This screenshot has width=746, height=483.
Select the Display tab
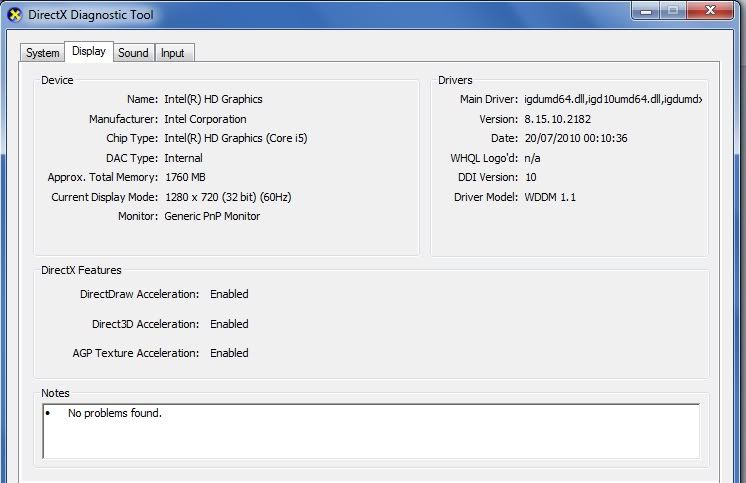(89, 51)
